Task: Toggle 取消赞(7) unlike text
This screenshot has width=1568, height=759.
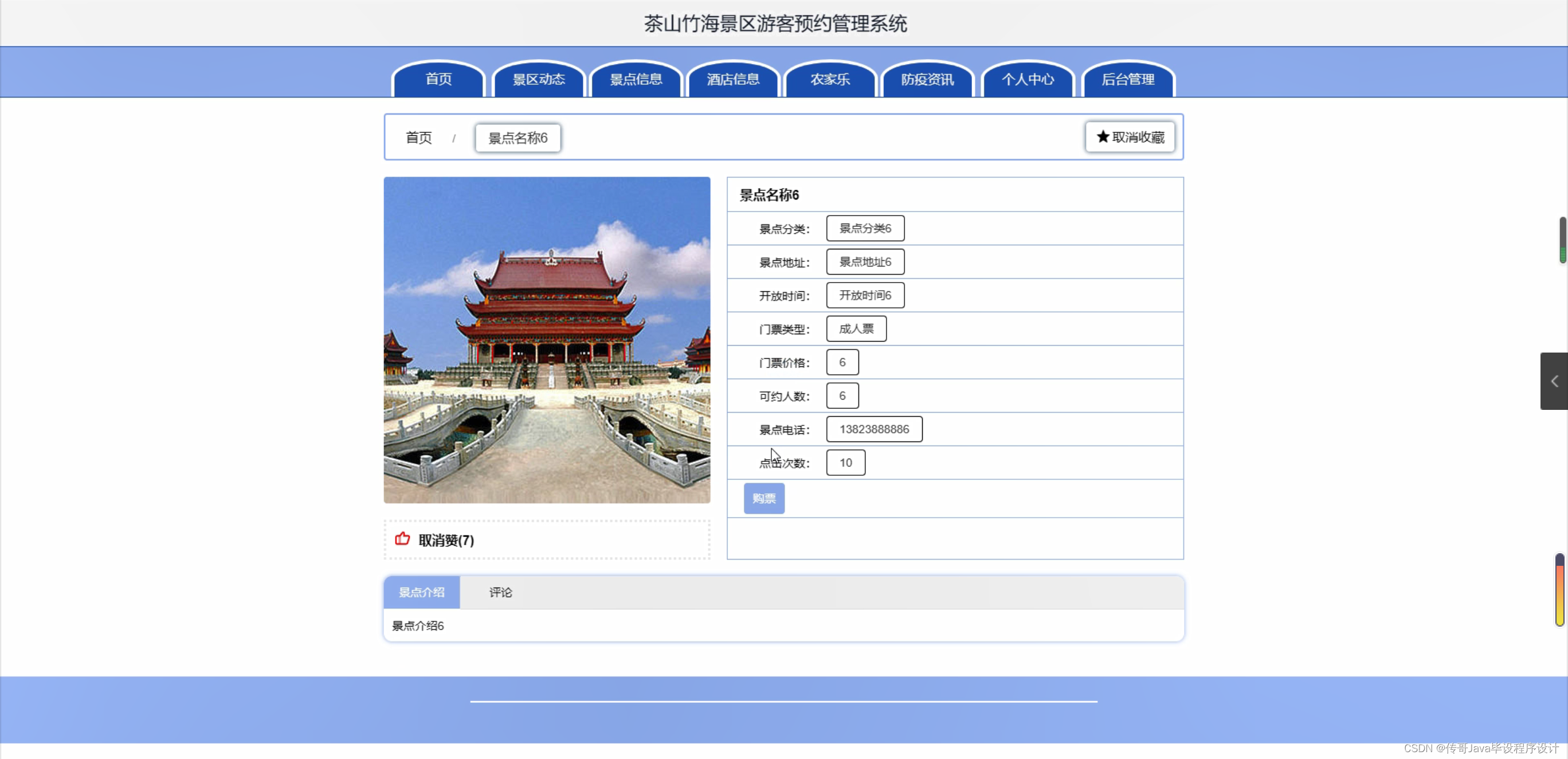Action: click(446, 541)
